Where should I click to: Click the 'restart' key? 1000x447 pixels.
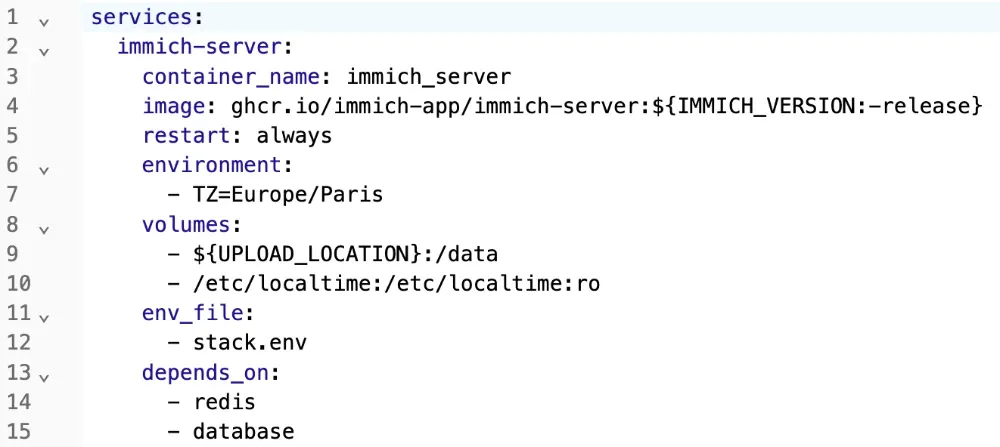[x=186, y=136]
